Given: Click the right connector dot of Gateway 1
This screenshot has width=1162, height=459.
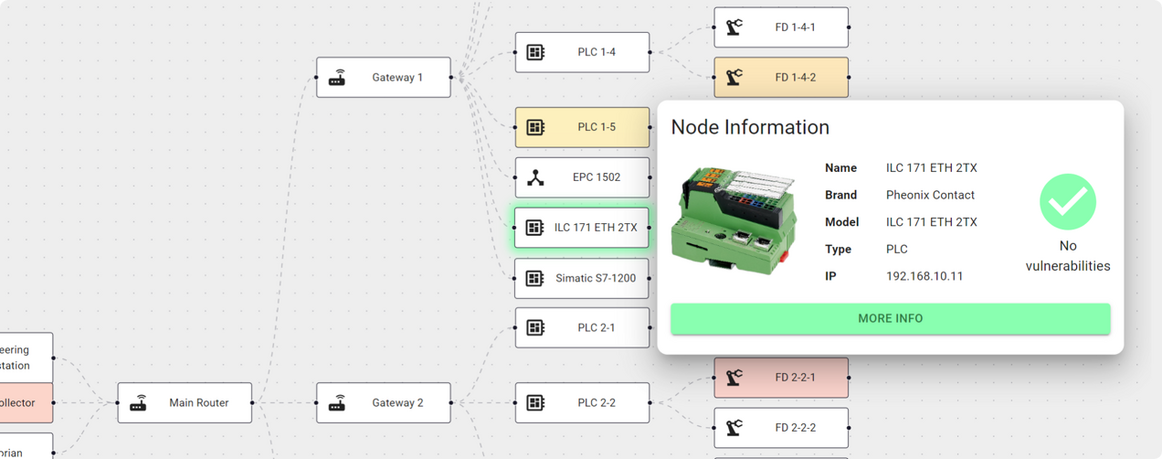Looking at the screenshot, I should pos(451,77).
